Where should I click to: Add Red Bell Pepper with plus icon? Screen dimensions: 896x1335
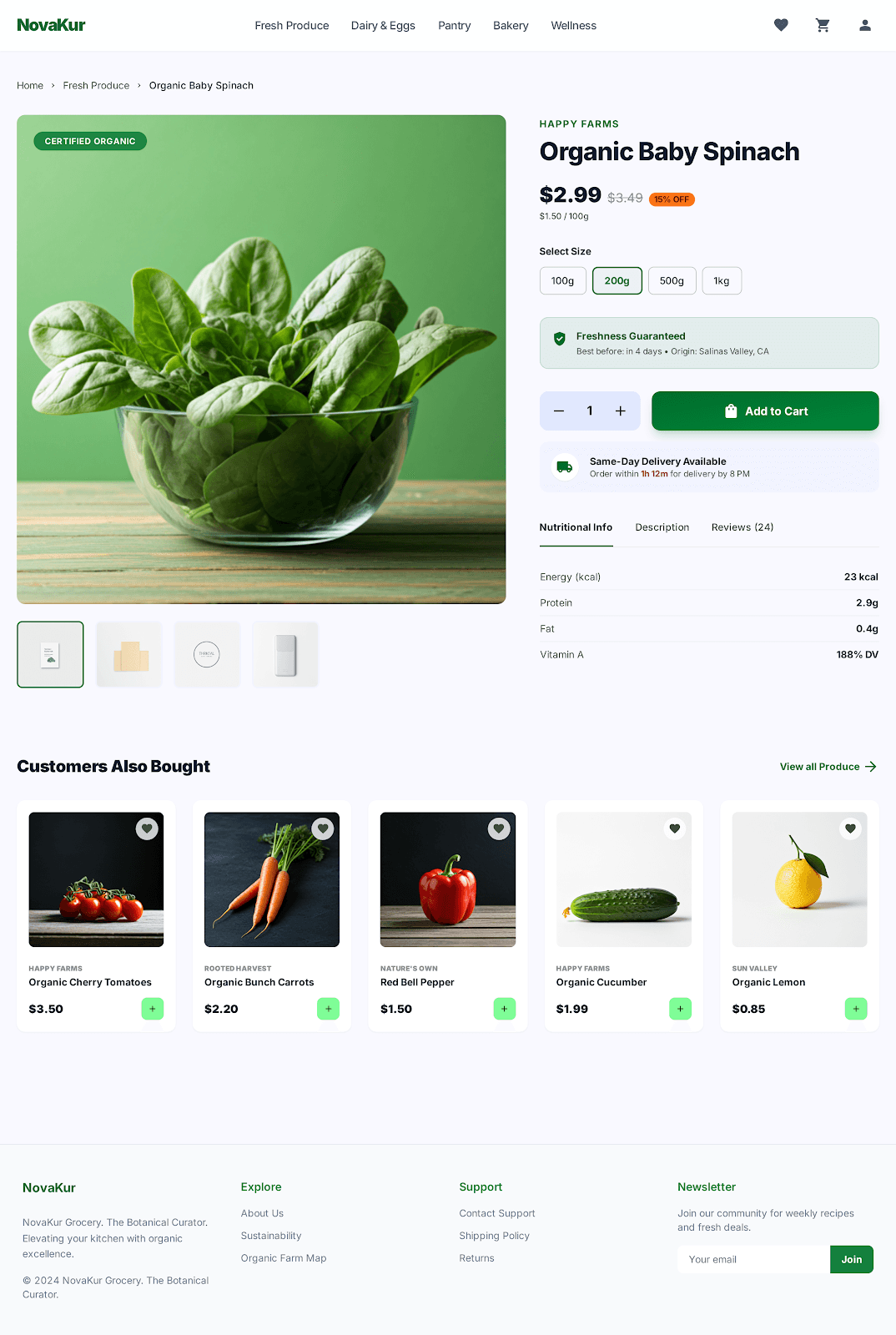pyautogui.click(x=504, y=1009)
